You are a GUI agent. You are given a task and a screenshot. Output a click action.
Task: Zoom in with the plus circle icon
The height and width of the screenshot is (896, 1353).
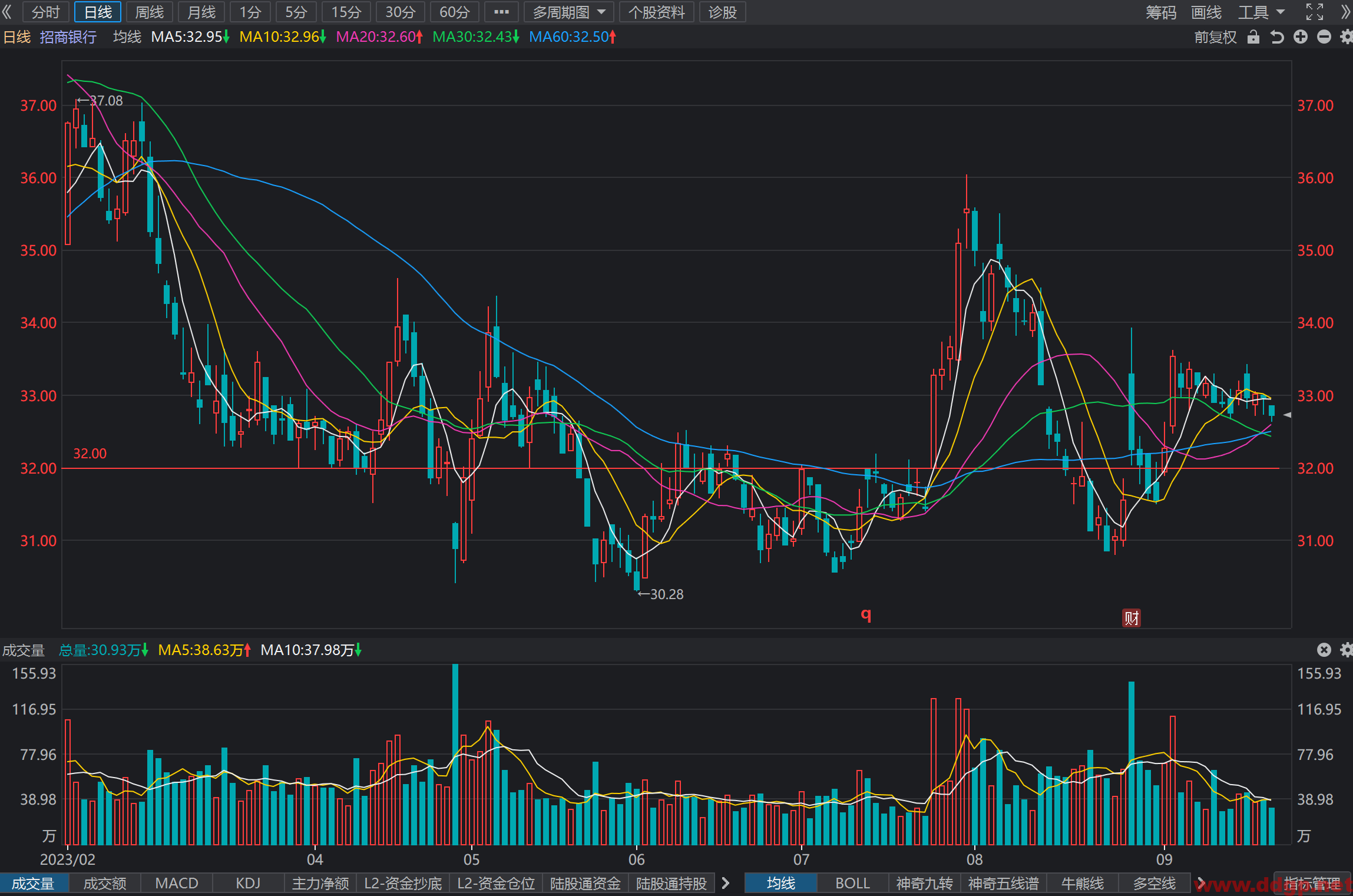1301,37
